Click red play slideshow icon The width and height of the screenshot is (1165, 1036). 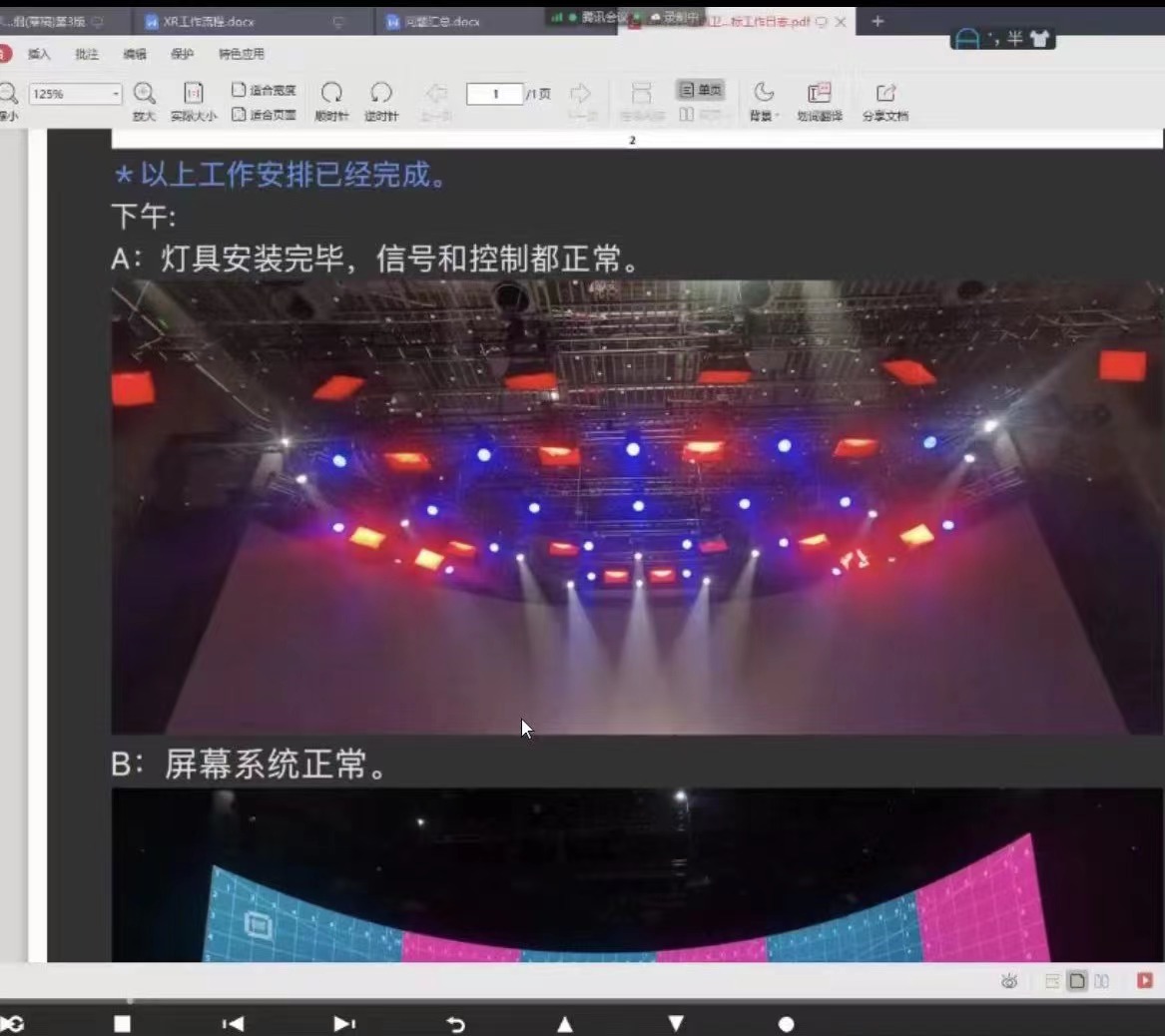pos(1145,981)
